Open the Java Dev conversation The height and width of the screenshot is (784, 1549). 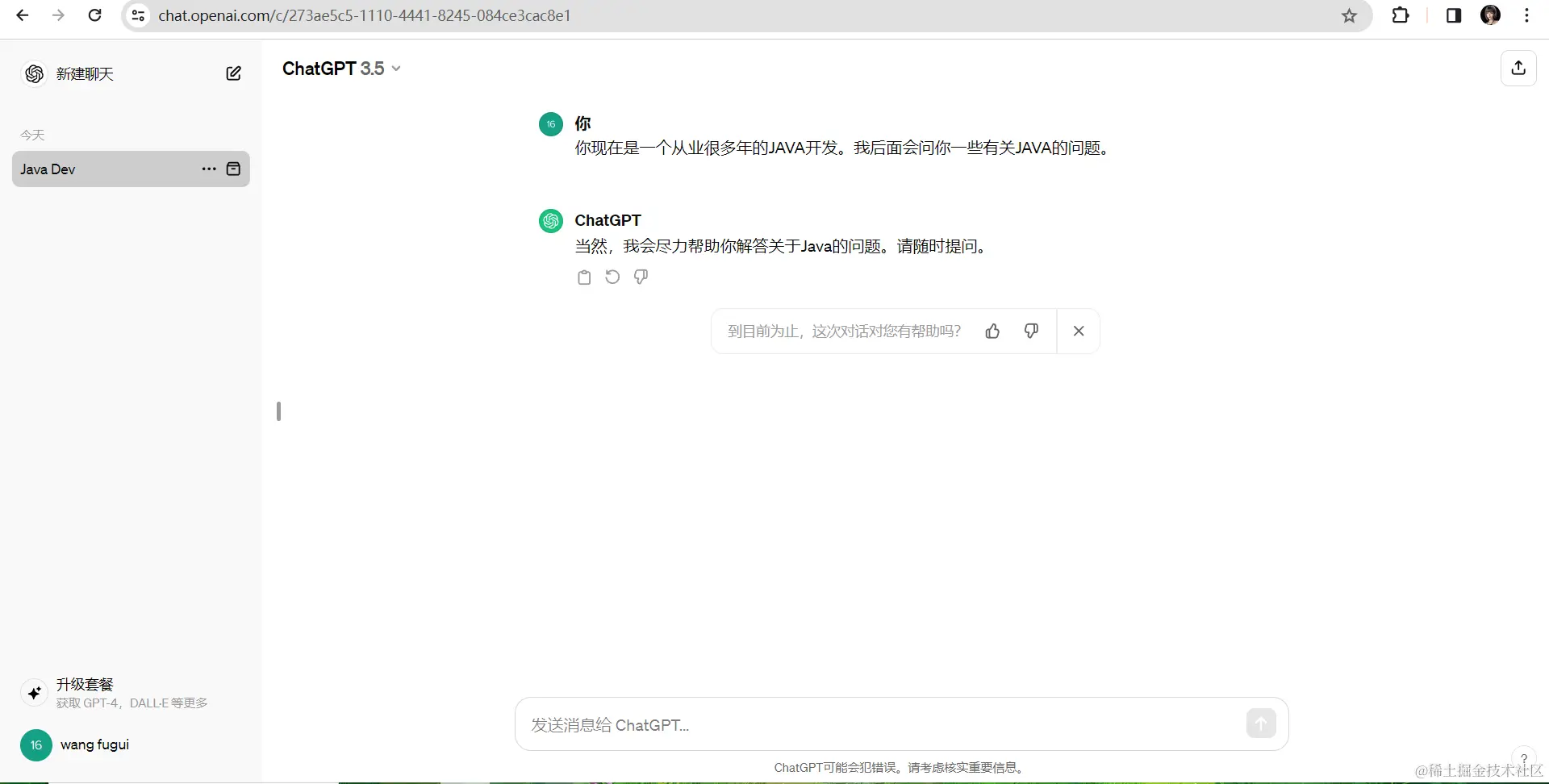(131, 169)
